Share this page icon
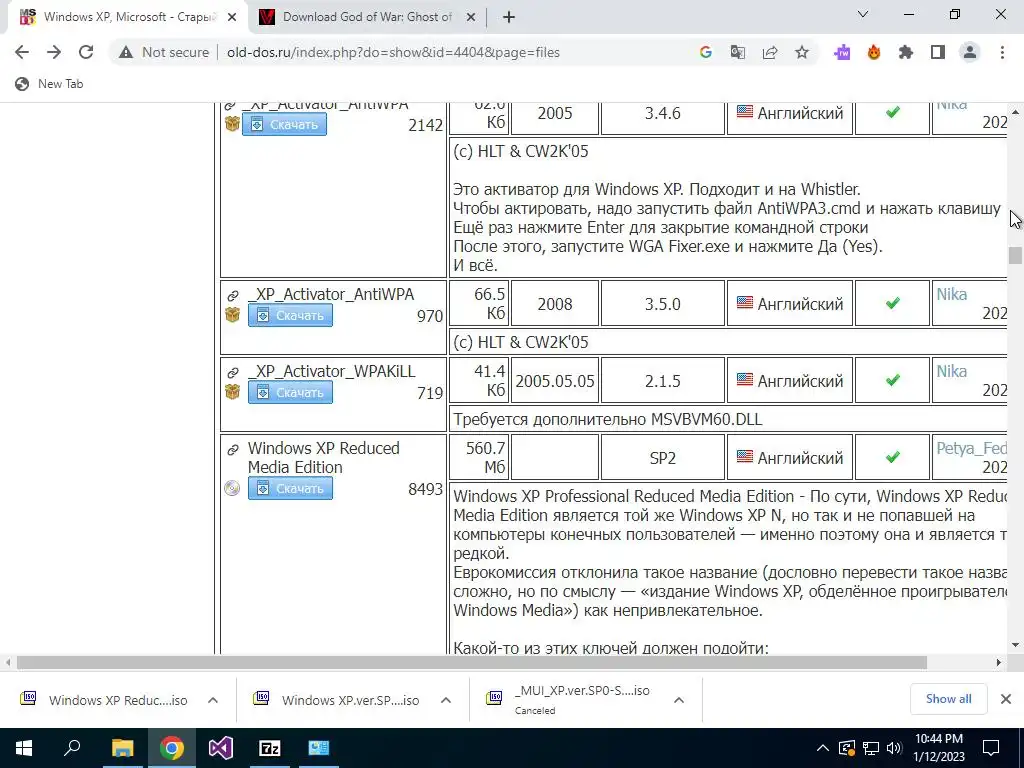Screen dimensions: 1024x768 pos(770,52)
